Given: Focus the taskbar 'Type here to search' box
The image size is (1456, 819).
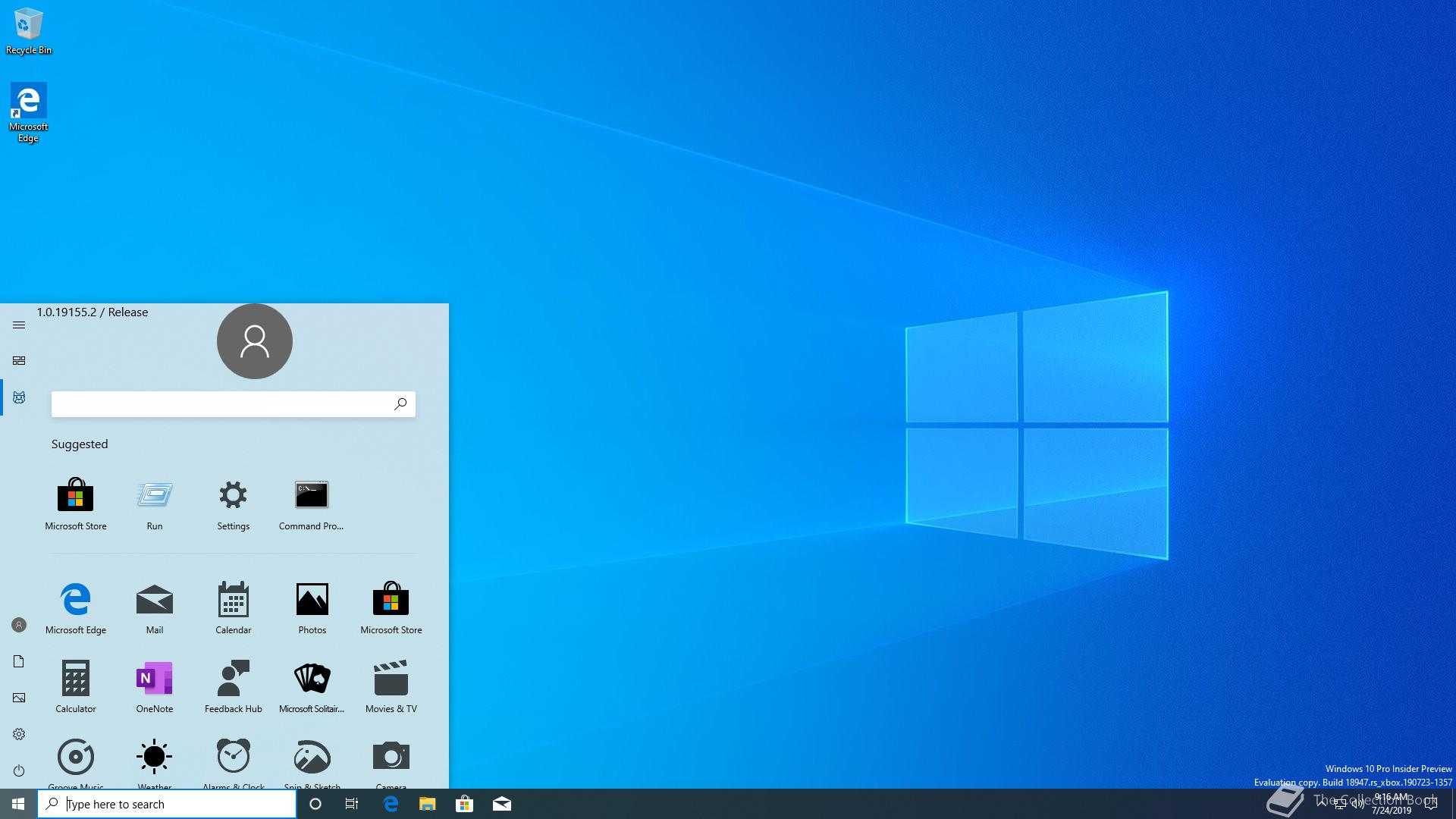Looking at the screenshot, I should click(x=167, y=804).
